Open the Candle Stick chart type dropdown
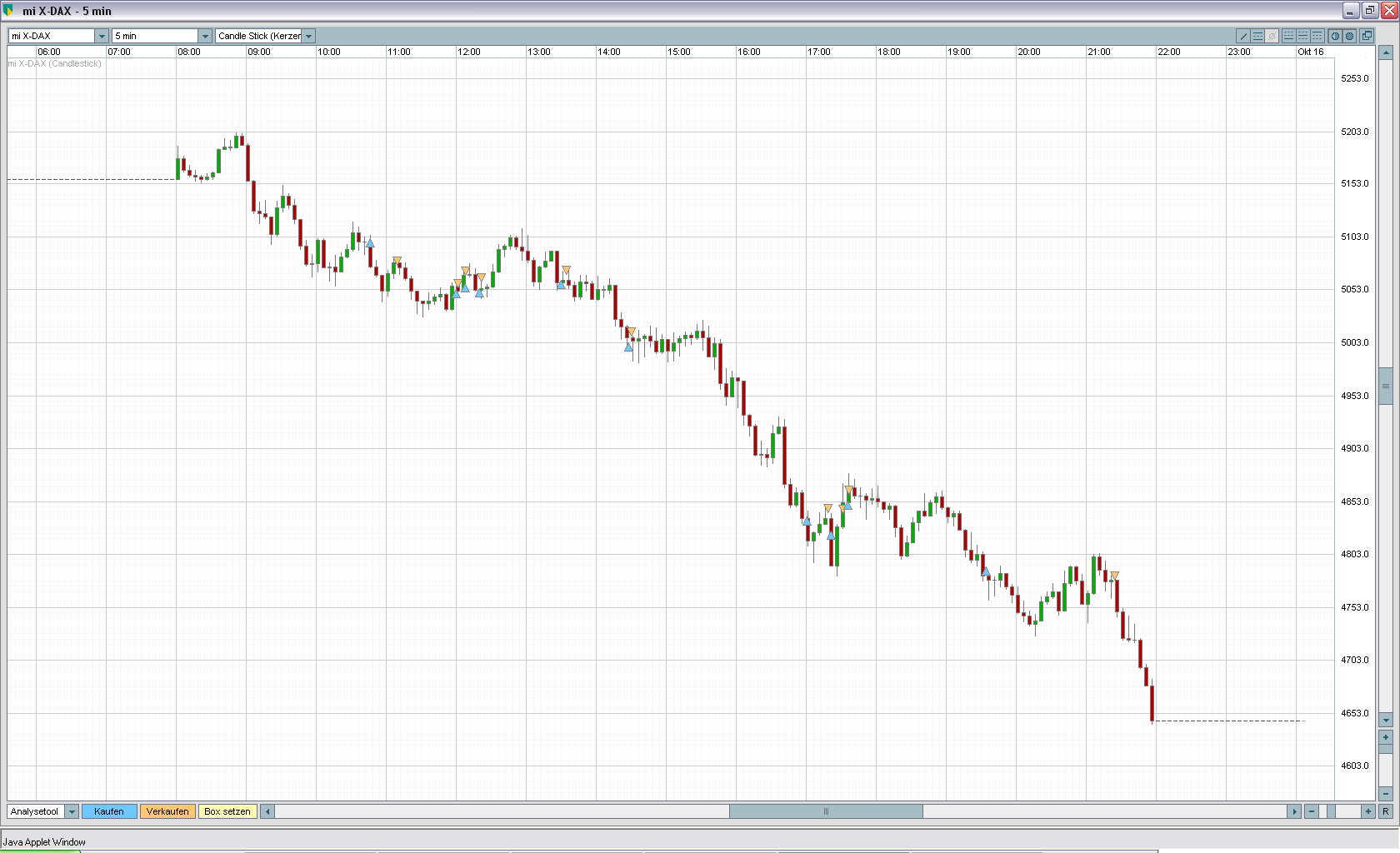The image size is (1400, 853). point(308,36)
